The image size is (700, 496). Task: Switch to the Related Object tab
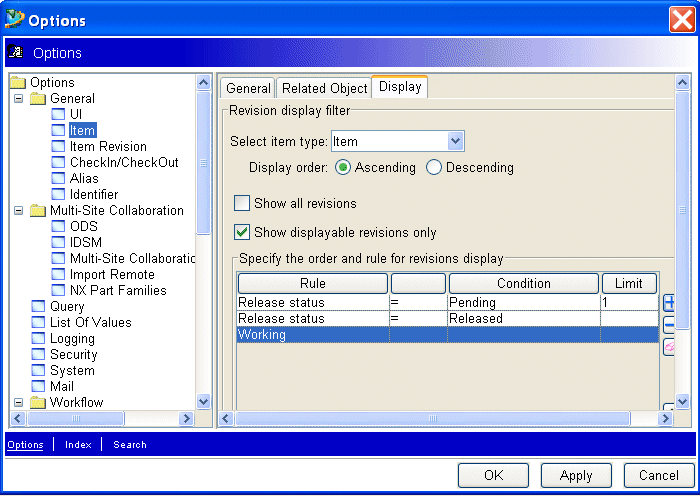point(324,88)
